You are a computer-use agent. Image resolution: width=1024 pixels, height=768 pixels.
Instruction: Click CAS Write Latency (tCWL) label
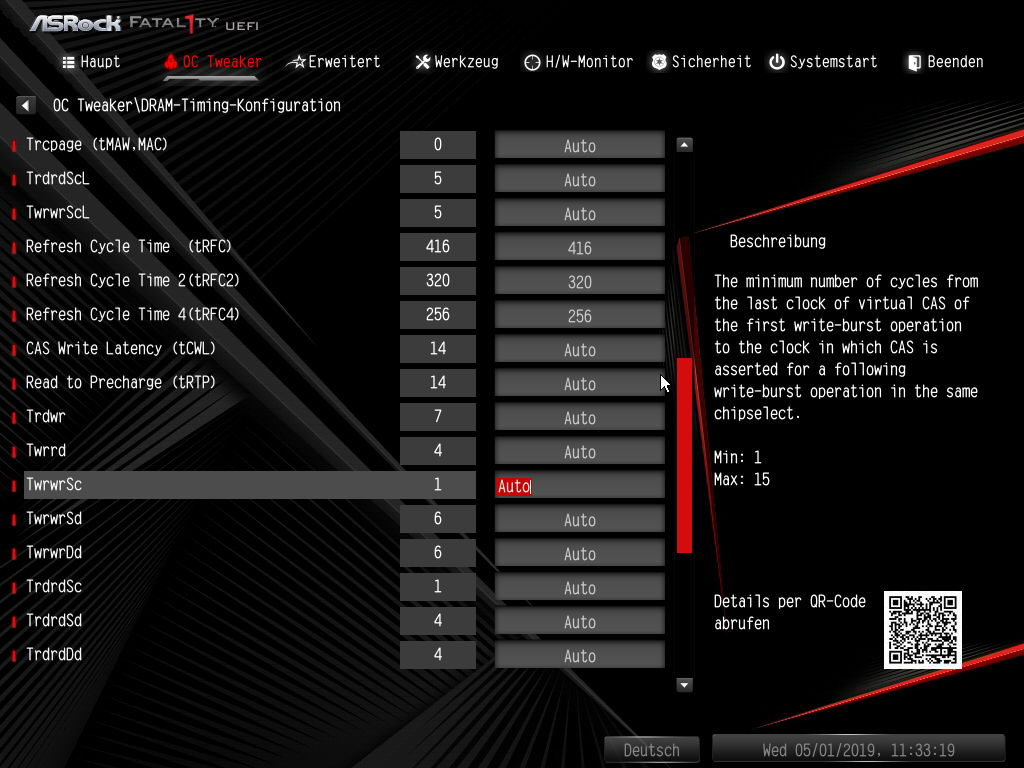pos(121,348)
